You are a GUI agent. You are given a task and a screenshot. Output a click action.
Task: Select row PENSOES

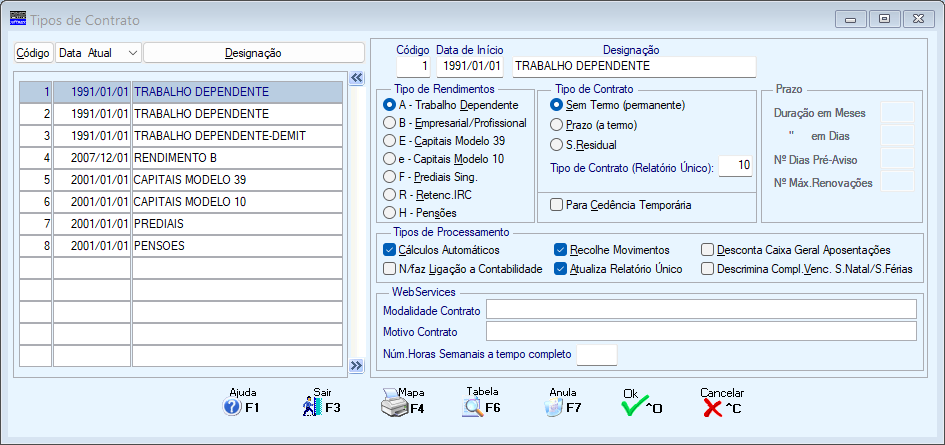(181, 246)
